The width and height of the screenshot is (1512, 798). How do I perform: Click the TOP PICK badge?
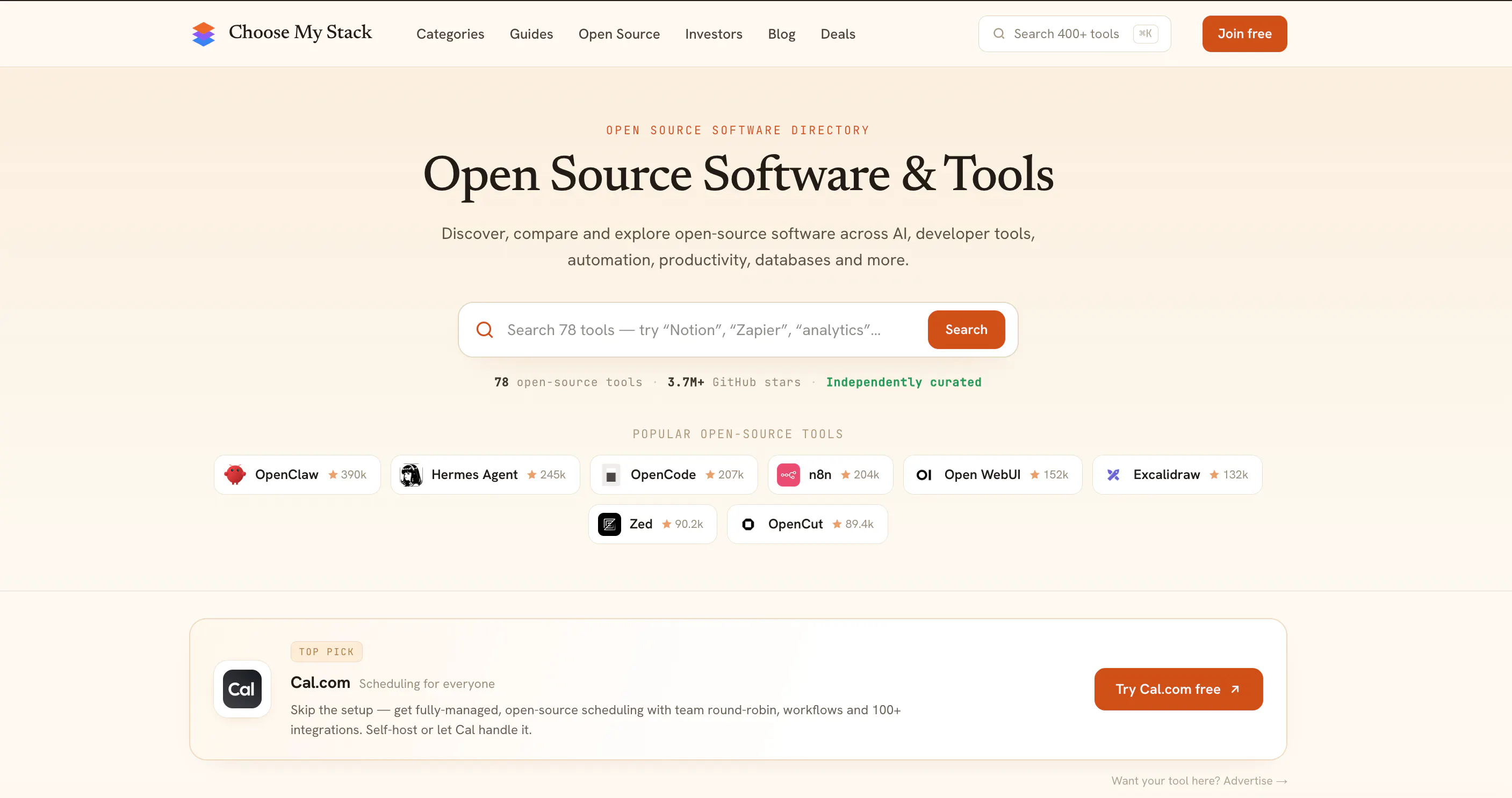click(x=326, y=651)
